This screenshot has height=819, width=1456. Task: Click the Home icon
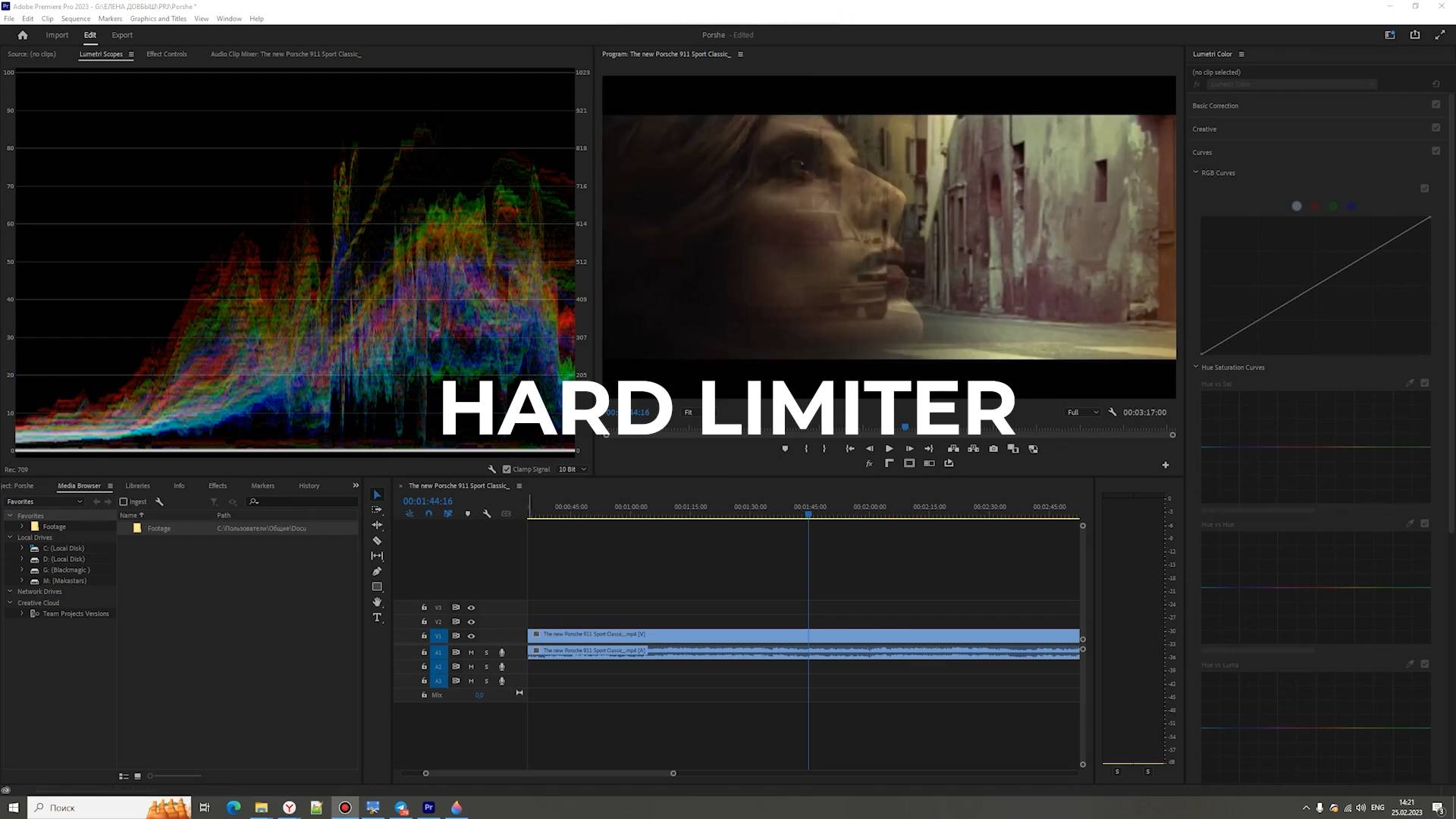pyautogui.click(x=23, y=35)
